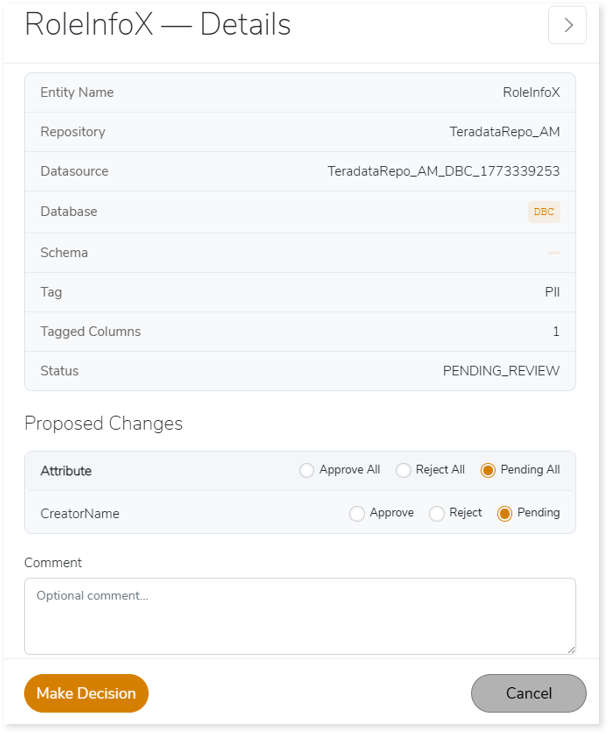Click the RoleInfoX entity name value
This screenshot has height=734, width=609.
click(x=531, y=93)
